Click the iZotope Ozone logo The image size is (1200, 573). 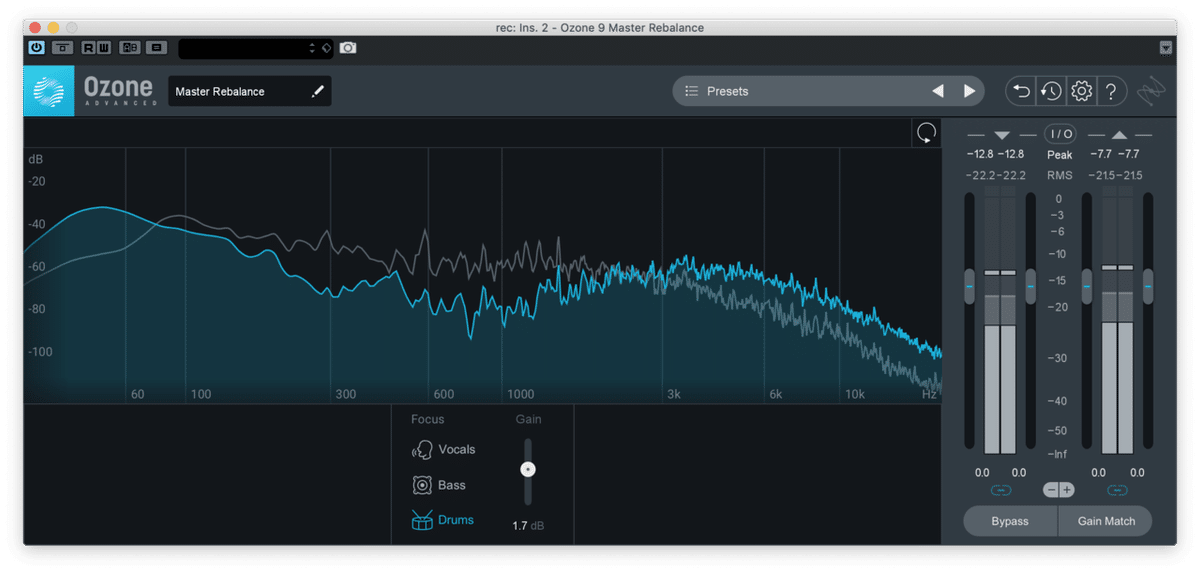click(49, 91)
